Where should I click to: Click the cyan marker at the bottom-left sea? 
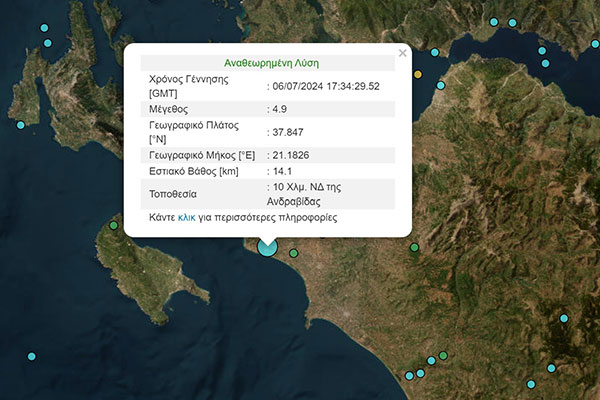[32, 357]
